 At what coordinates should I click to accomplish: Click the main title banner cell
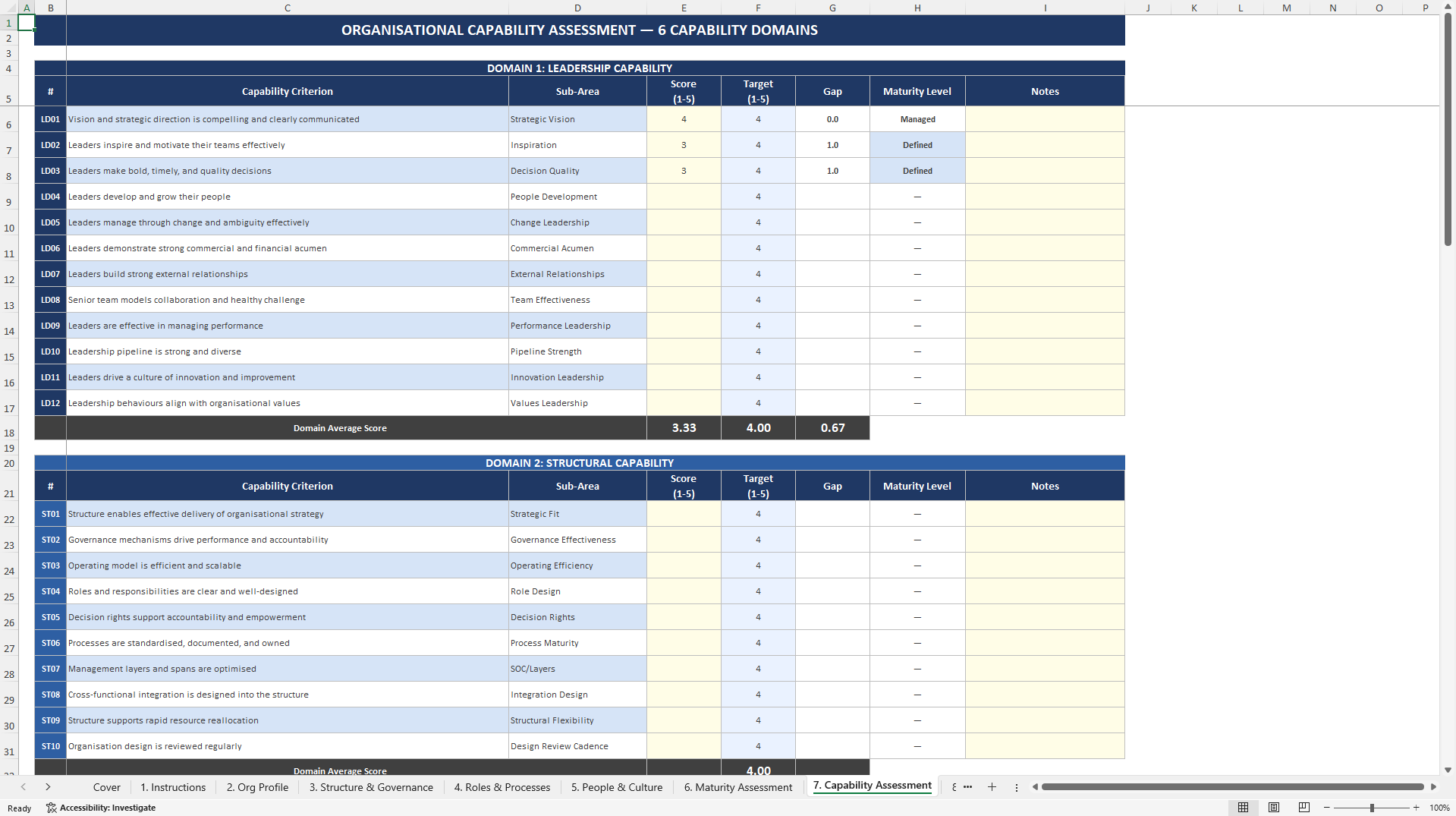click(x=580, y=30)
